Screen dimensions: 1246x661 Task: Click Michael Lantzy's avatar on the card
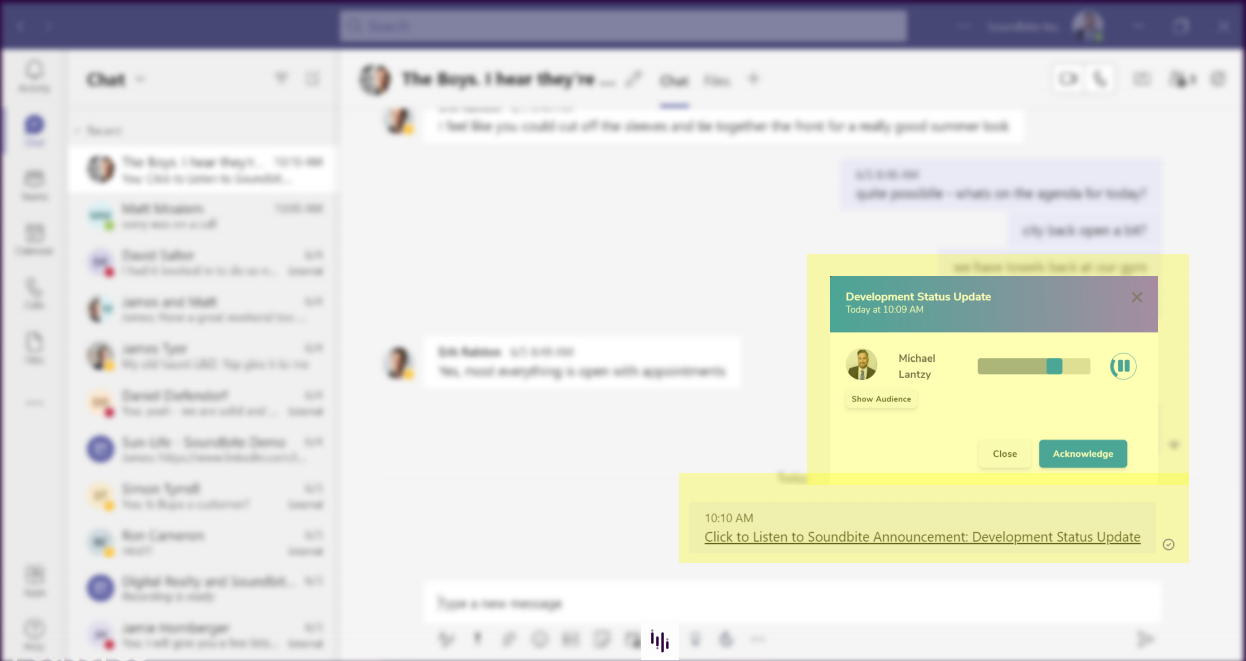[862, 365]
